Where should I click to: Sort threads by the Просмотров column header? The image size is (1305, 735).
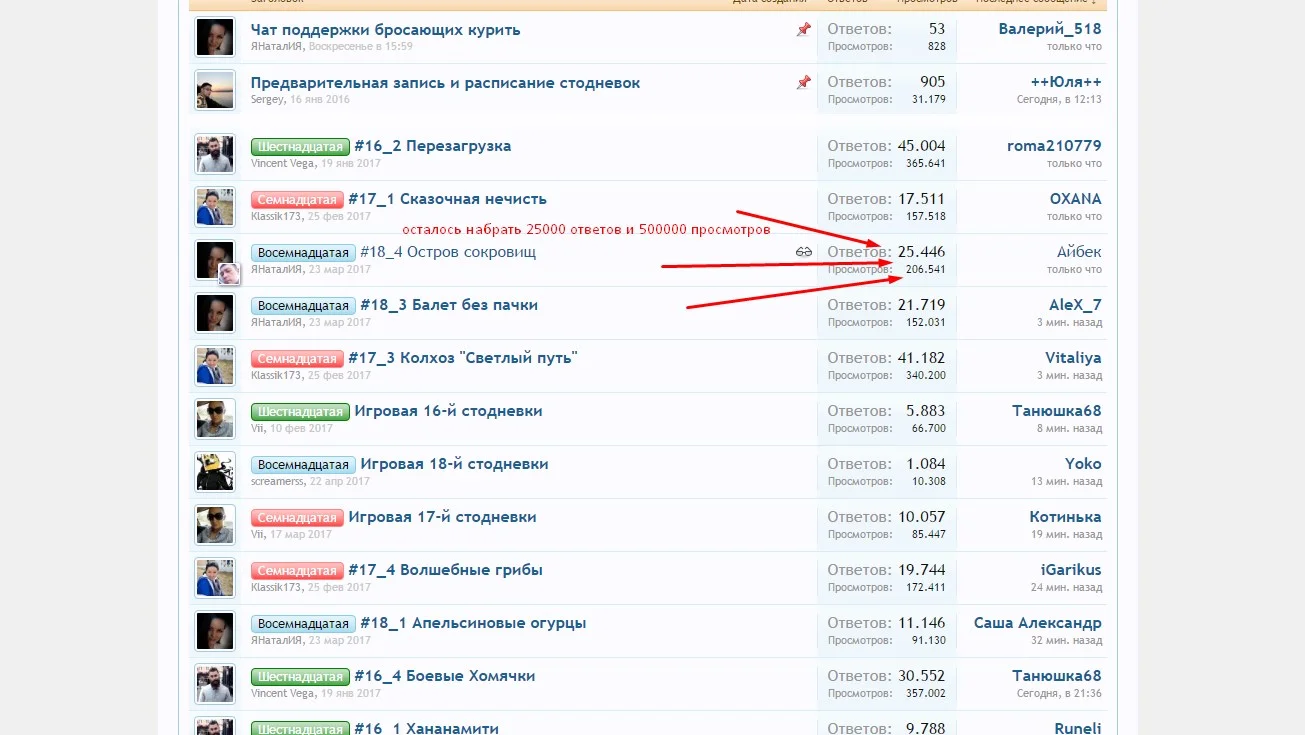pos(930,3)
